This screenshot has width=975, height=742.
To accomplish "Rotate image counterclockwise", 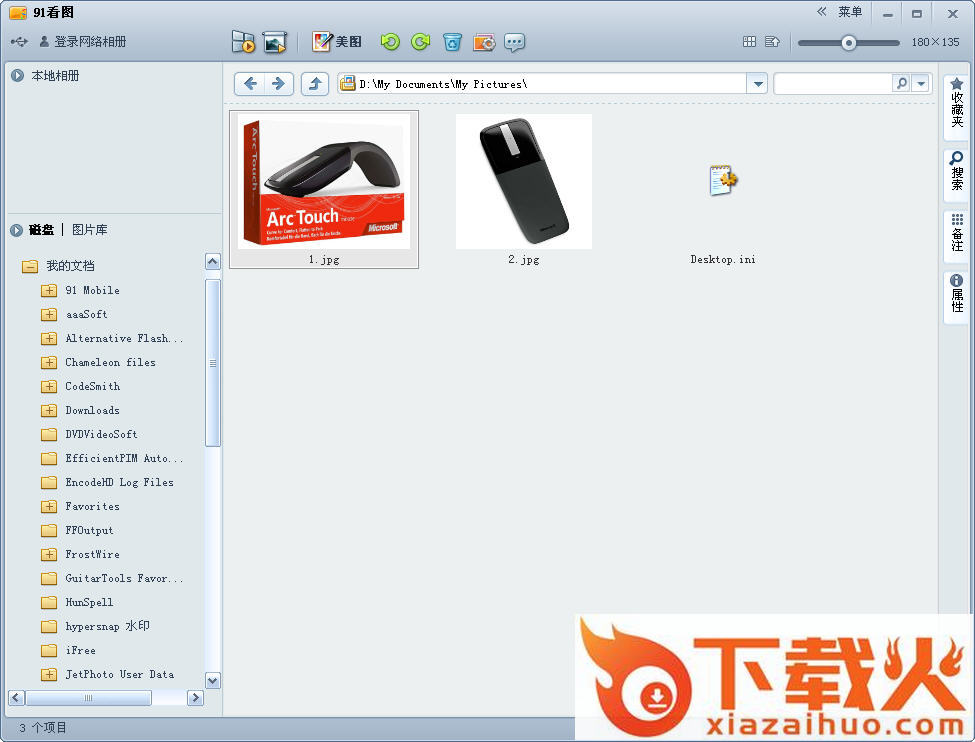I will coord(390,42).
